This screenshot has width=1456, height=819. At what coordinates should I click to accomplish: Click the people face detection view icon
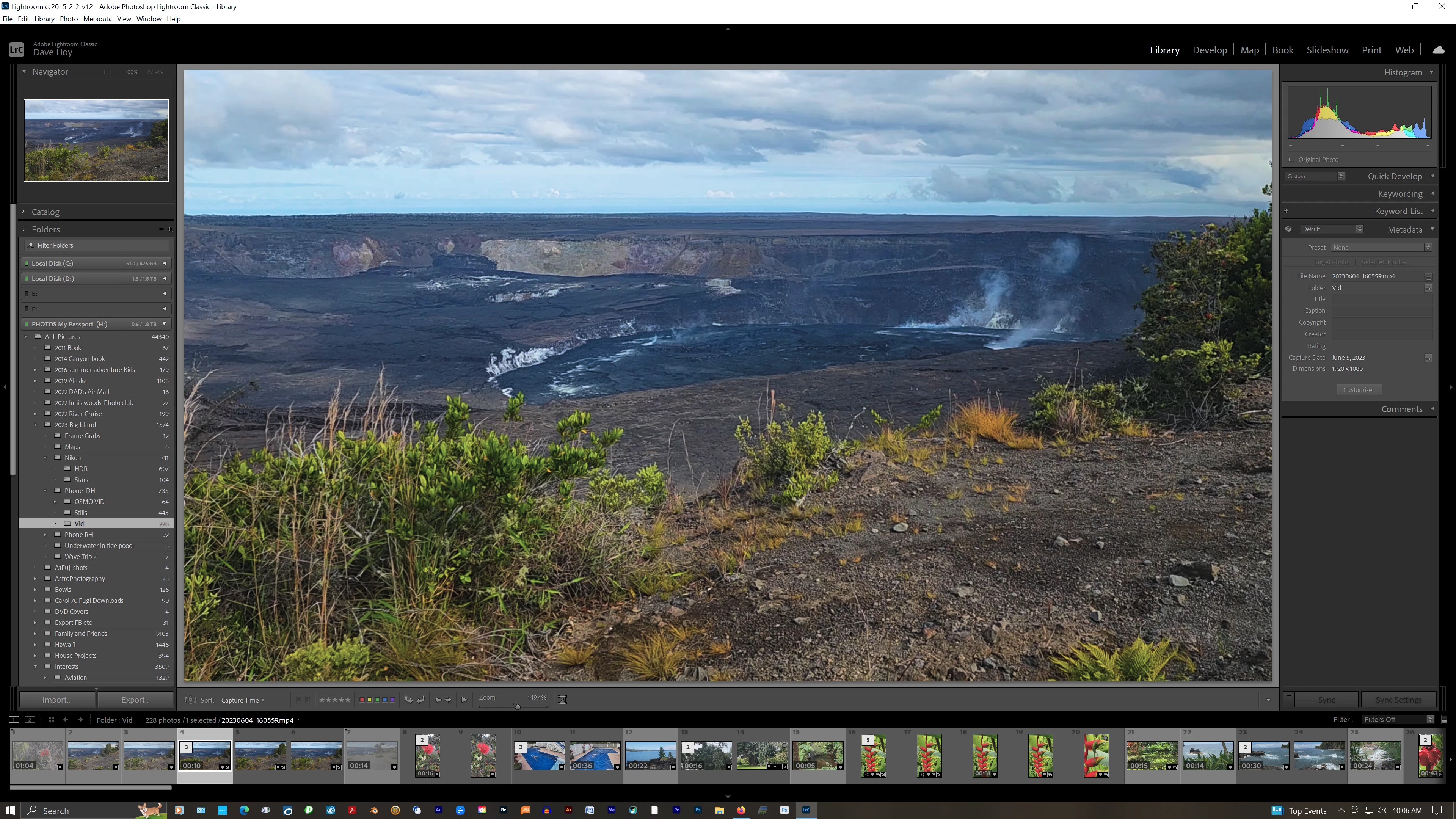click(x=562, y=700)
